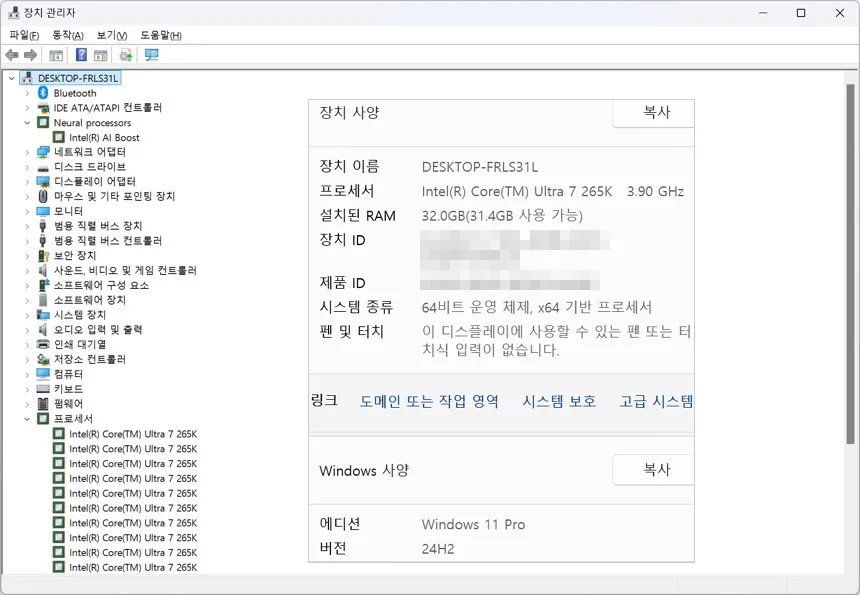Click the 네트워크 어댑터 icon
860x595 pixels.
(x=43, y=152)
